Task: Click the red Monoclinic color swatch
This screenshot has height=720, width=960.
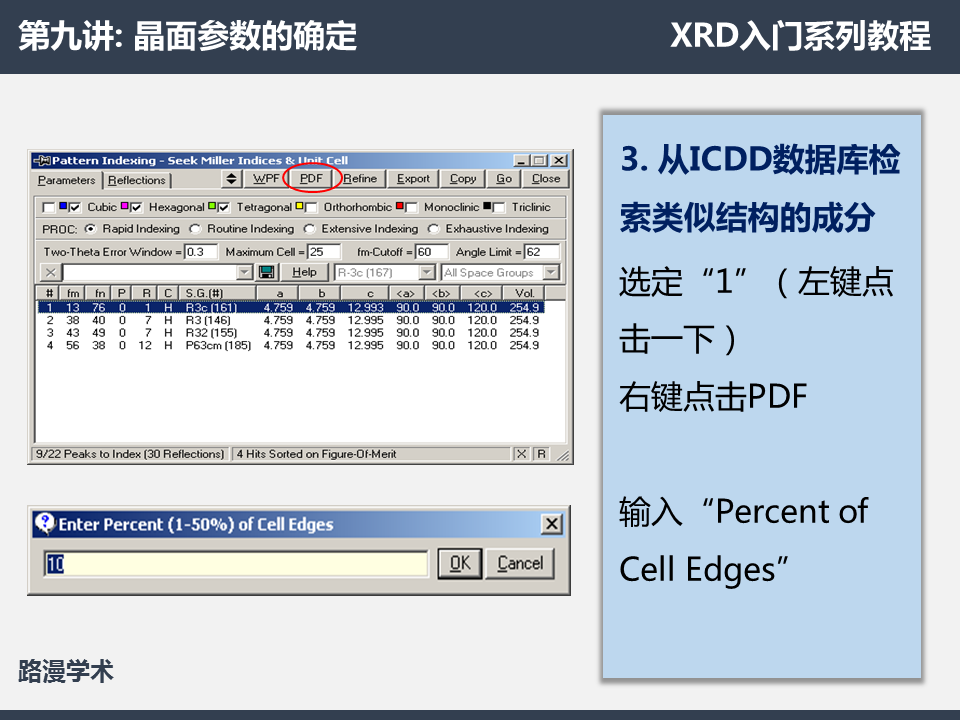Action: (x=400, y=206)
